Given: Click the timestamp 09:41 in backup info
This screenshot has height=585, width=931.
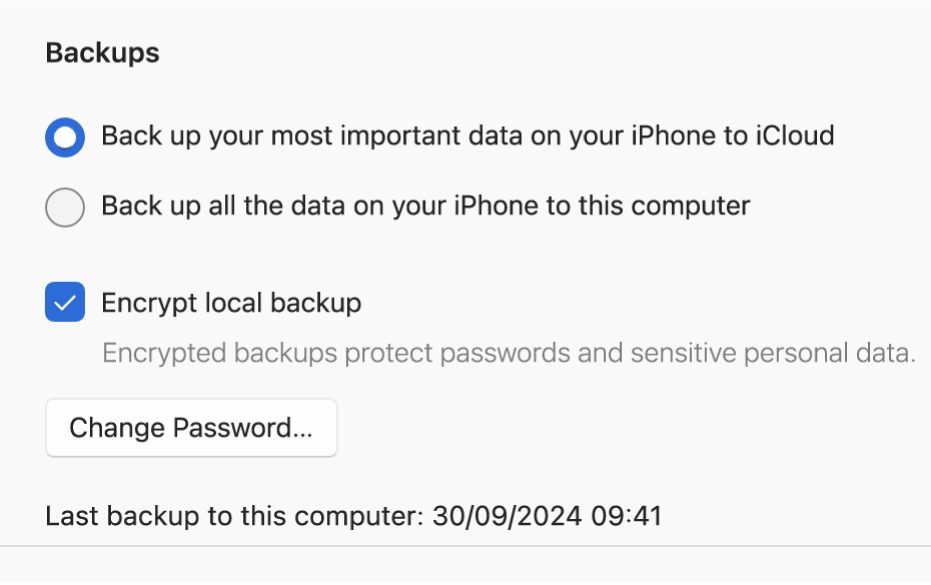Looking at the screenshot, I should pyautogui.click(x=625, y=516).
